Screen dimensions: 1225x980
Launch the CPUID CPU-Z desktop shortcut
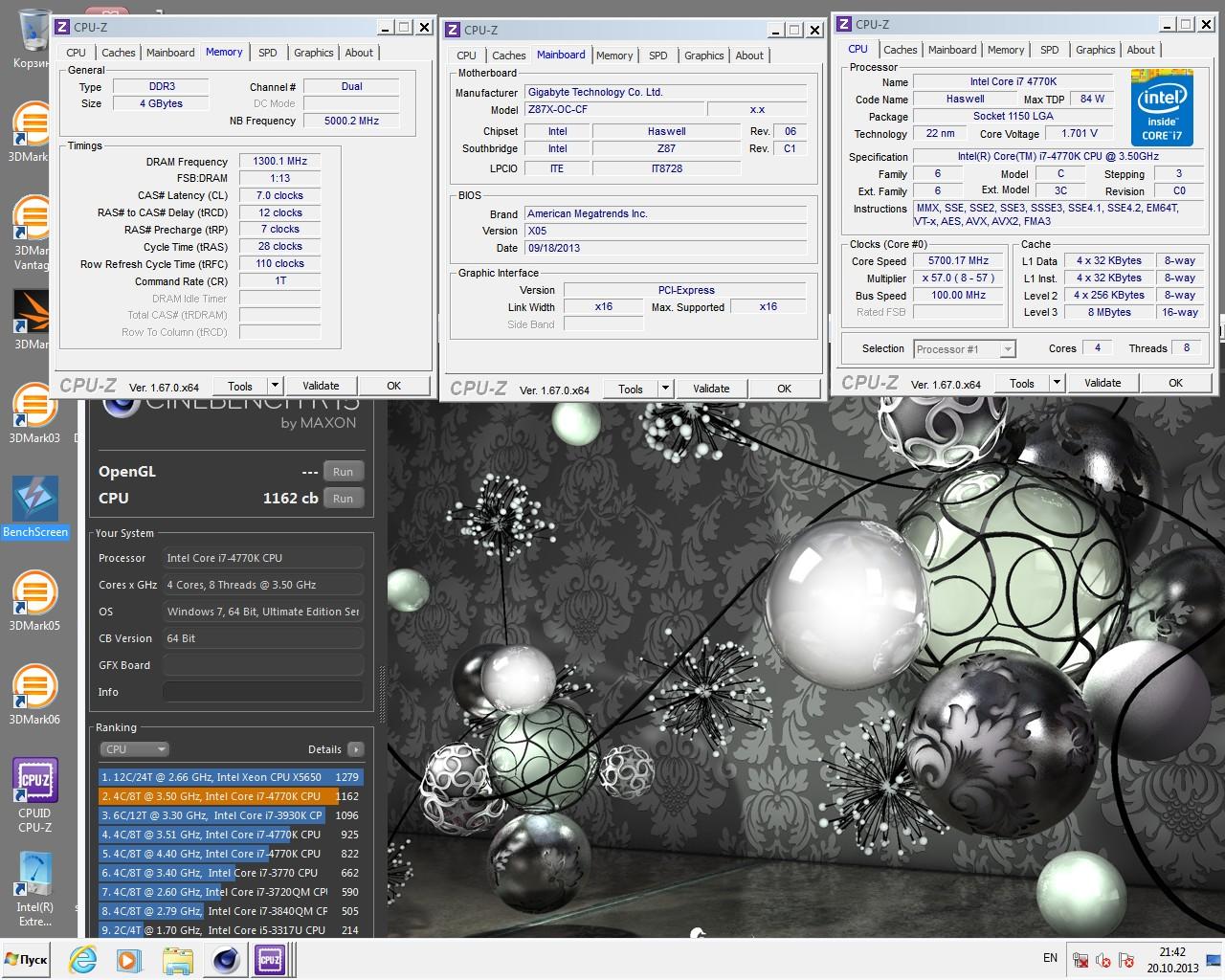coord(34,794)
